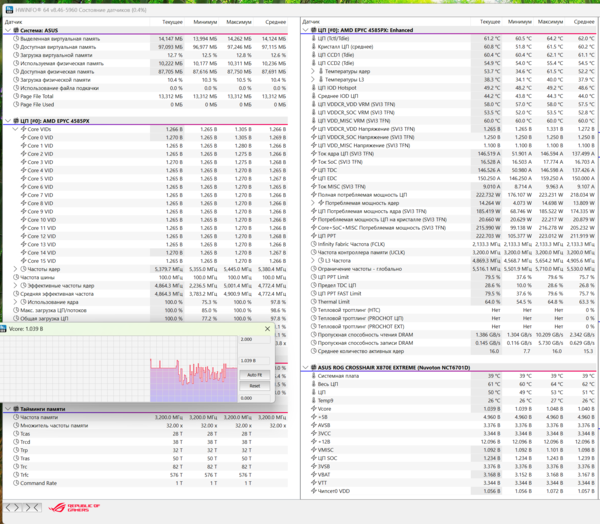Image resolution: width=600 pixels, height=524 pixels.
Task: Click the lightning icon beside ЦП PPT row
Action: pyautogui.click(x=313, y=236)
